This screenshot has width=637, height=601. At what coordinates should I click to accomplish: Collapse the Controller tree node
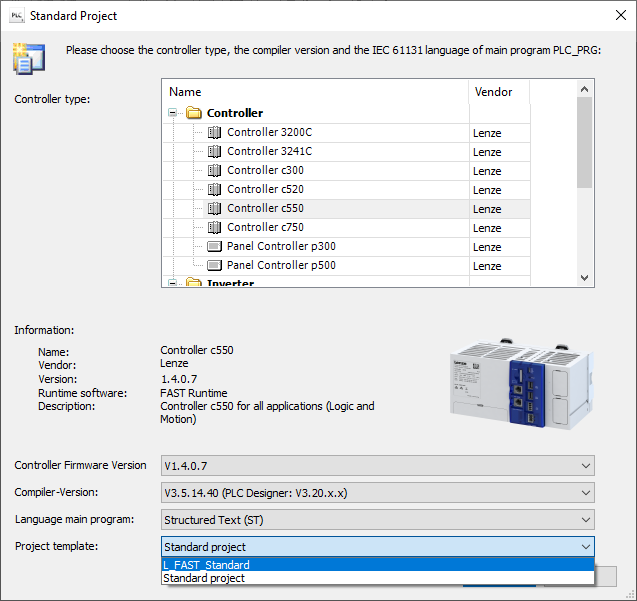coord(172,113)
